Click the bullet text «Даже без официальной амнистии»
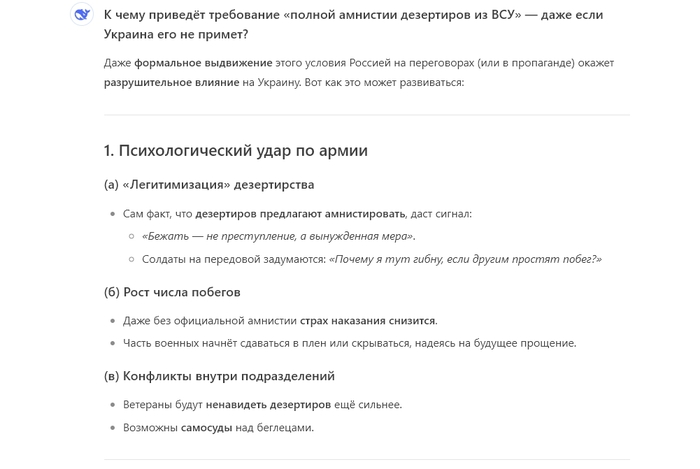 (x=210, y=321)
